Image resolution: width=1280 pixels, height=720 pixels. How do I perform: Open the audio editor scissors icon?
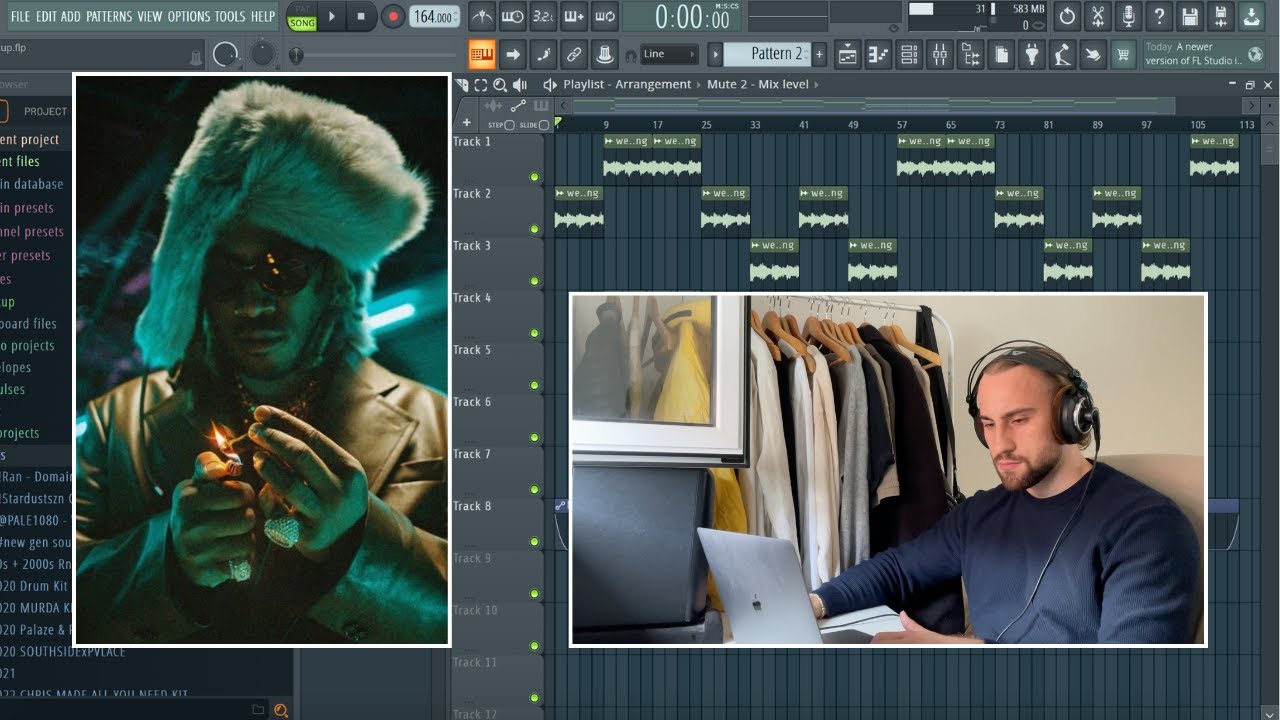pos(1098,17)
